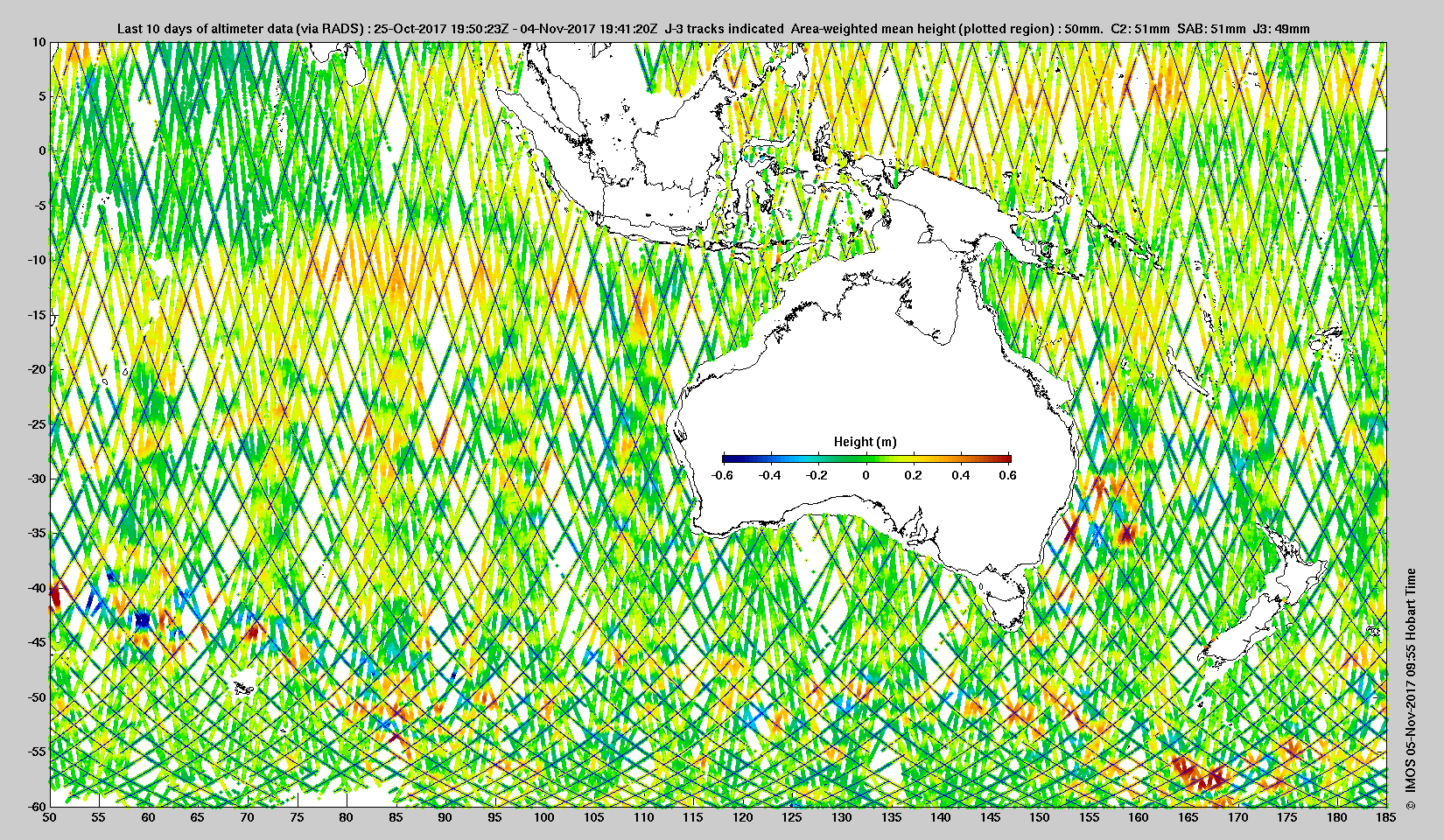The image size is (1444, 840).
Task: Click latitude label "-40" on the left axis
Action: (36, 588)
